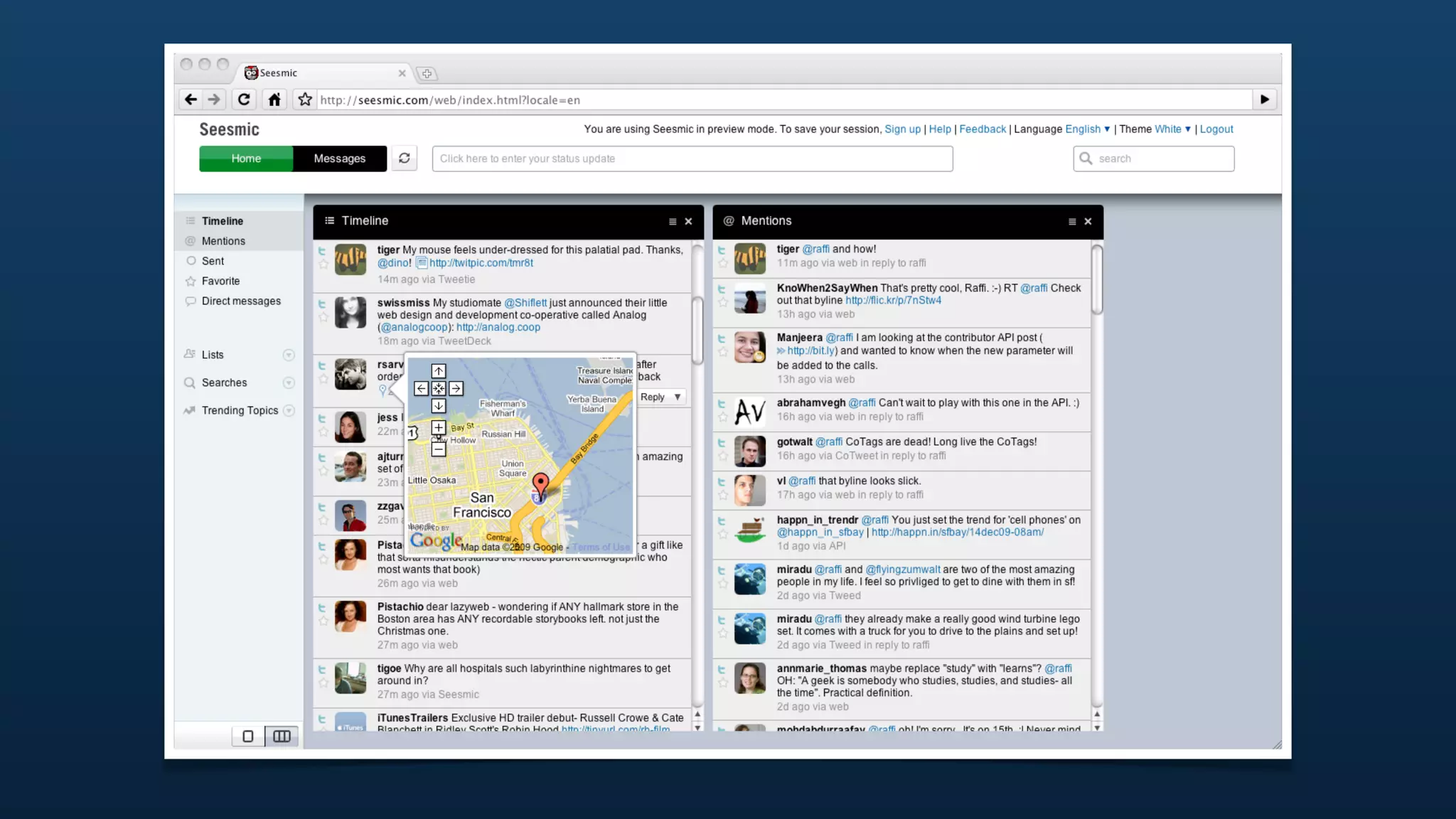The height and width of the screenshot is (819, 1456).
Task: Click the map zoom in plus button
Action: pyautogui.click(x=439, y=427)
